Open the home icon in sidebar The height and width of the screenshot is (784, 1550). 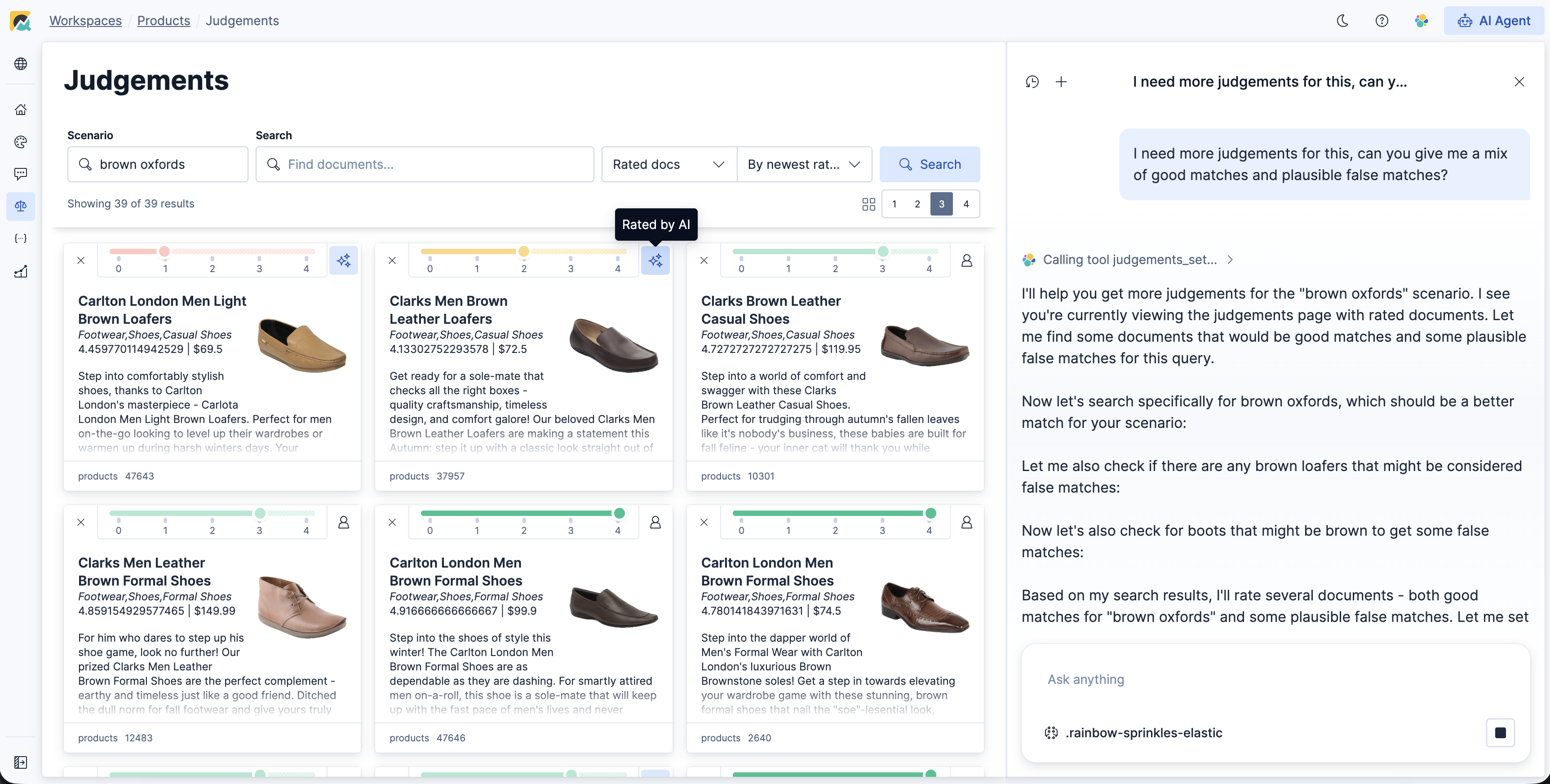(21, 110)
